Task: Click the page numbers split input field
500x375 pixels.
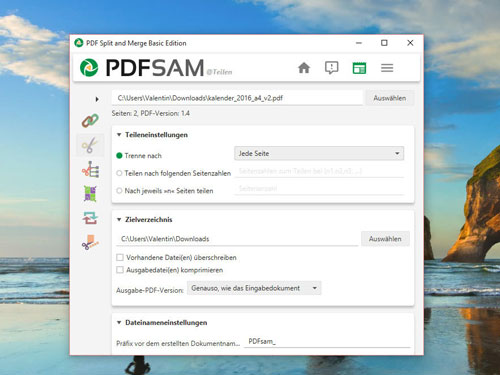Action: 319,171
